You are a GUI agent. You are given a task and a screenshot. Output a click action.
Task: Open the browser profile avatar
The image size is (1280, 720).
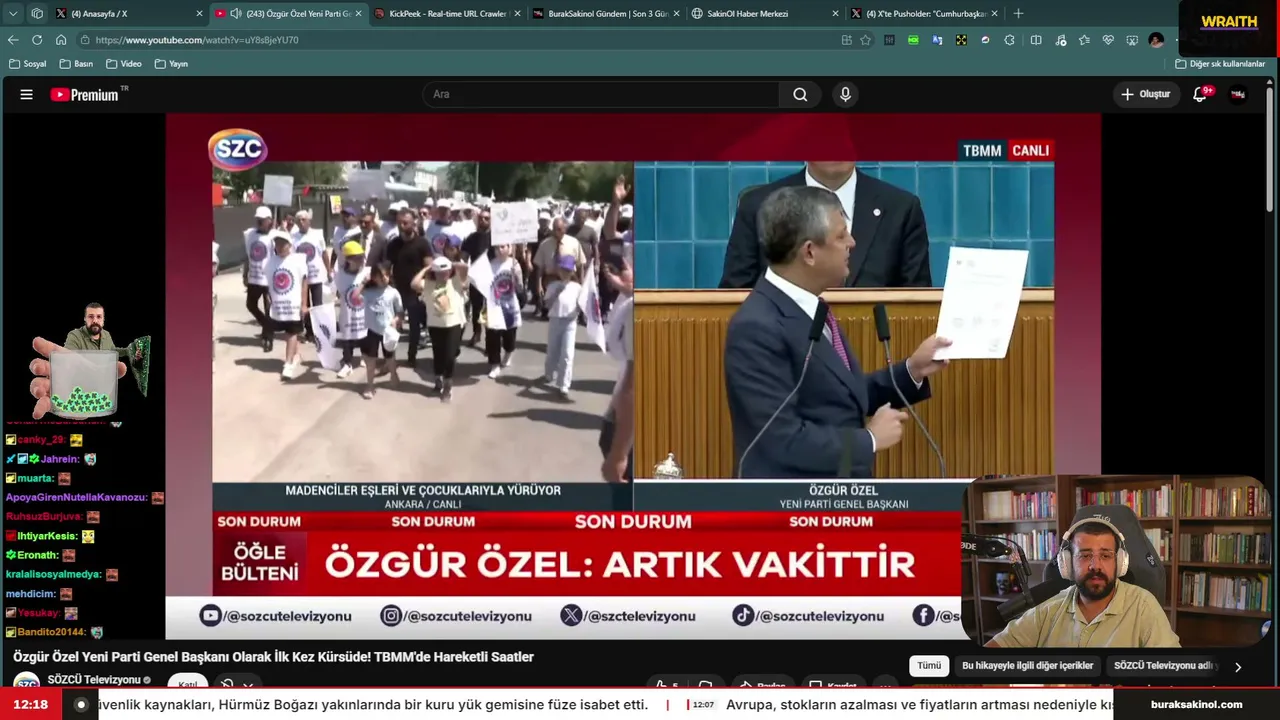[x=1156, y=40]
